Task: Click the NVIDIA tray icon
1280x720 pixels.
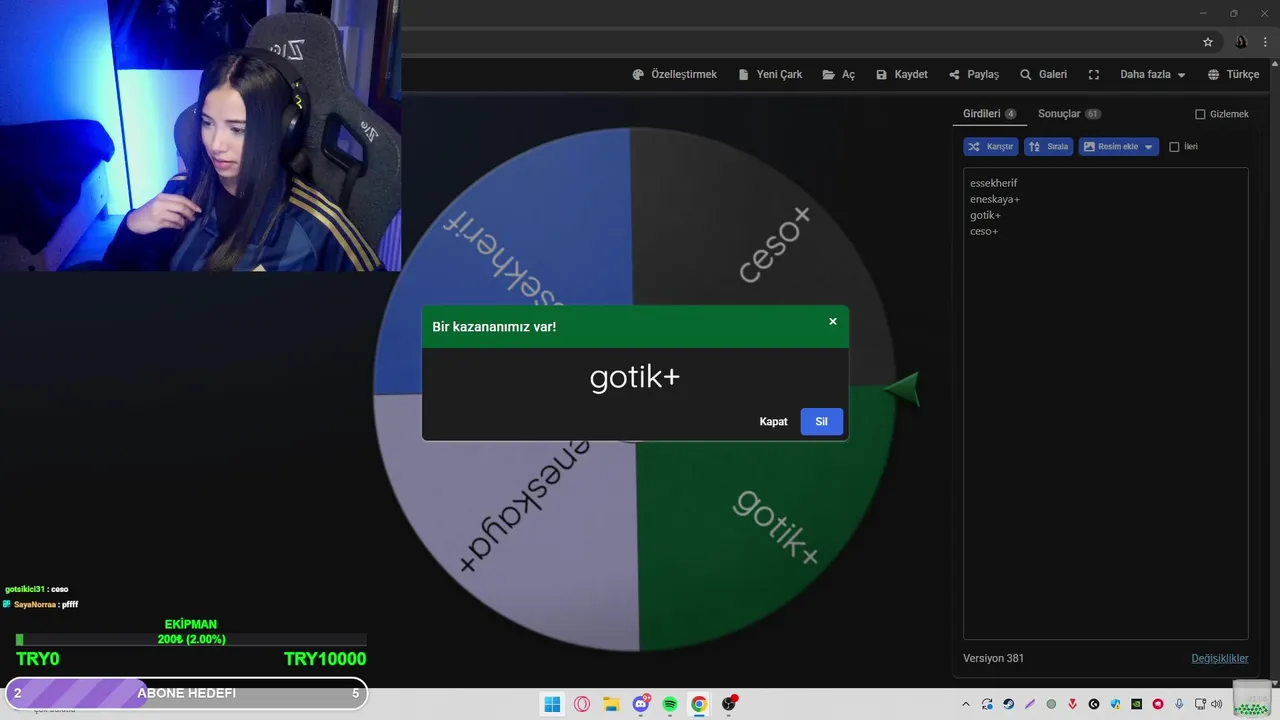Action: pos(1137,704)
